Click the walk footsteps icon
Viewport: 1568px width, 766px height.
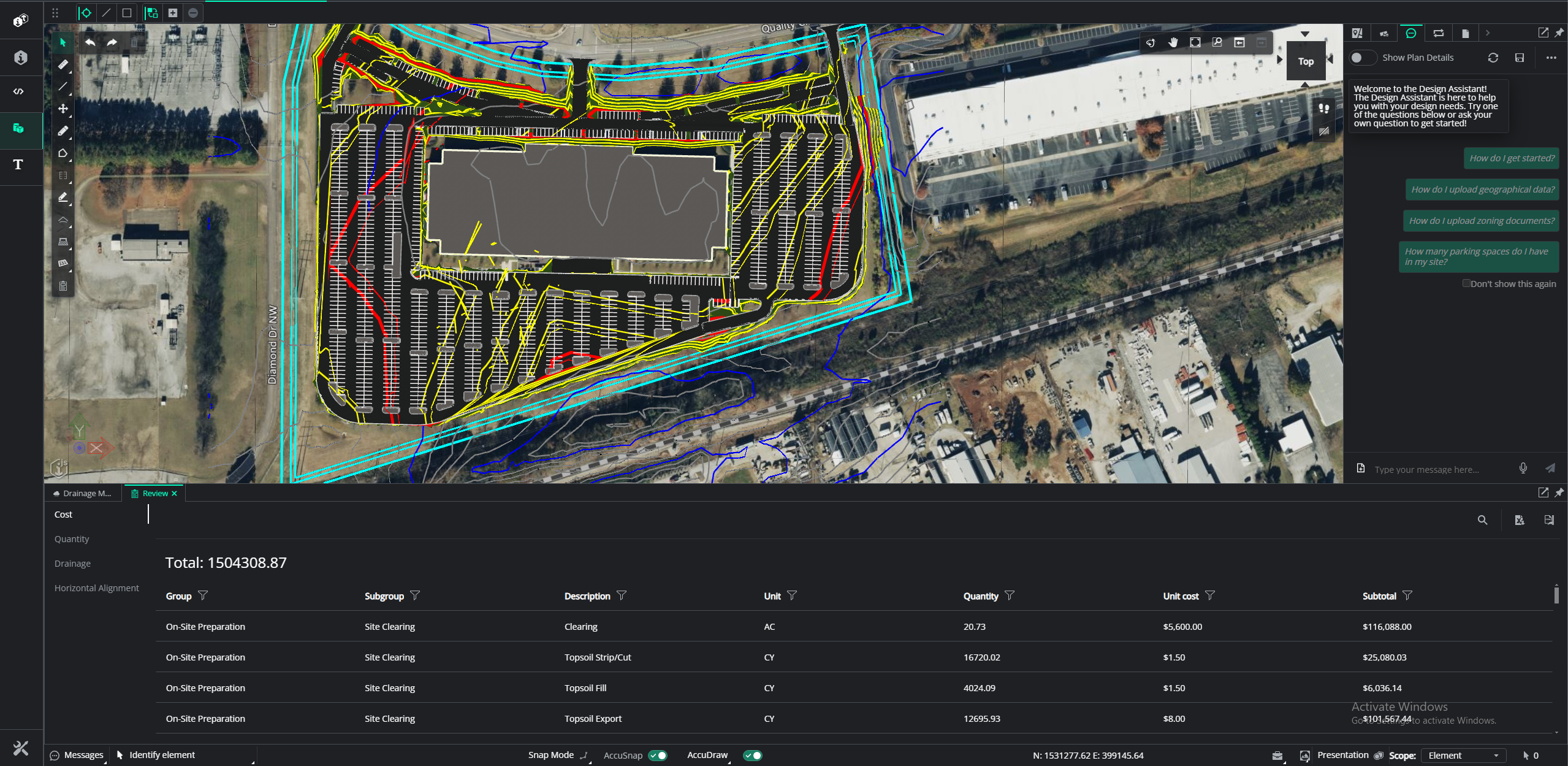(1323, 109)
